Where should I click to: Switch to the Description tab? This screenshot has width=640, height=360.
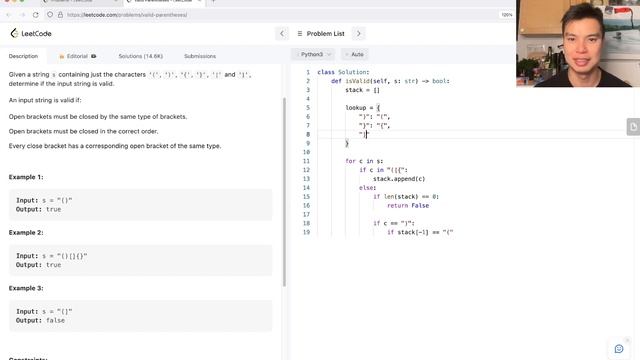[23, 56]
